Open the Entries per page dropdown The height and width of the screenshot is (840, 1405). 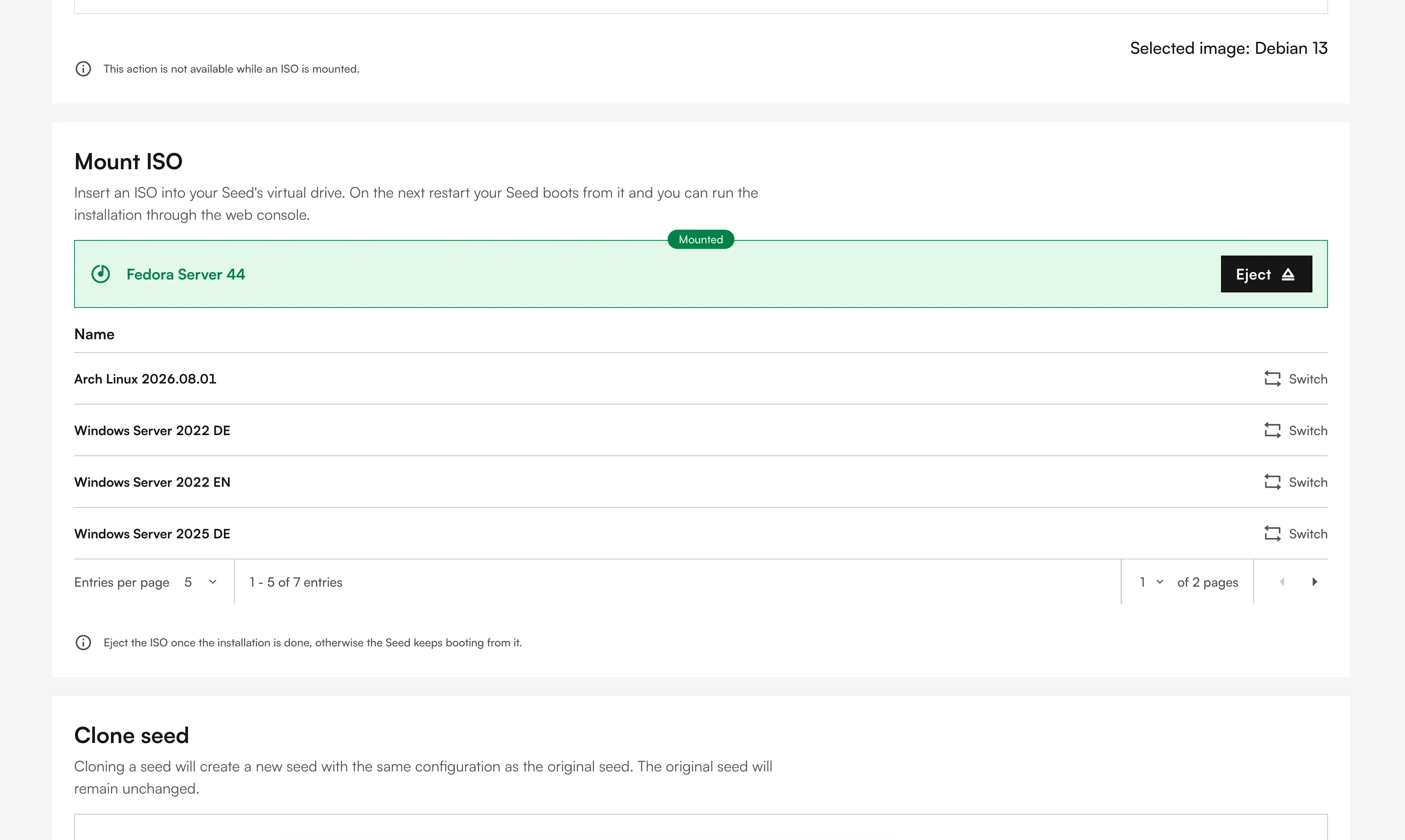pyautogui.click(x=201, y=582)
